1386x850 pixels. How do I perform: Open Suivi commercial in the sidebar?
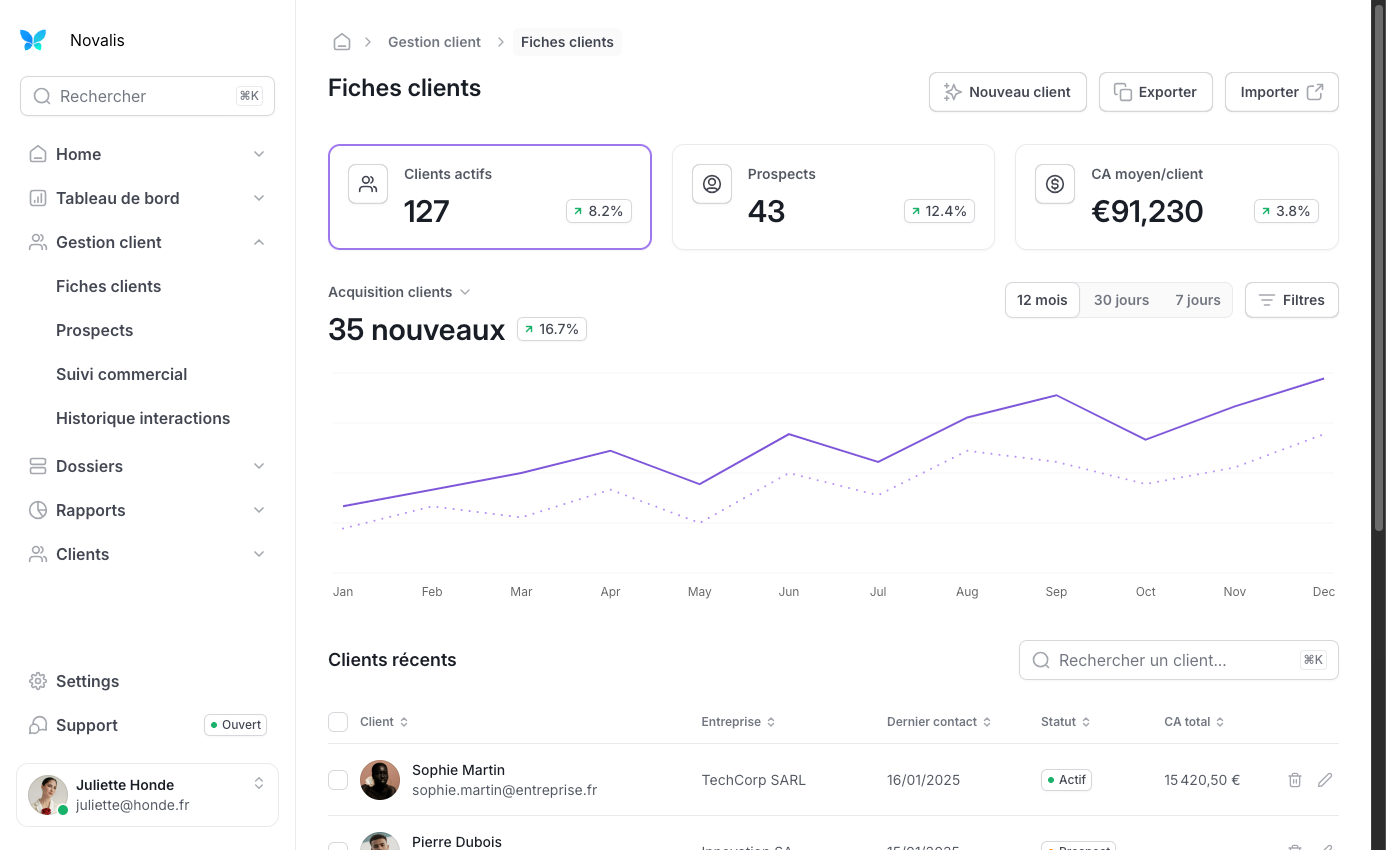pos(122,374)
